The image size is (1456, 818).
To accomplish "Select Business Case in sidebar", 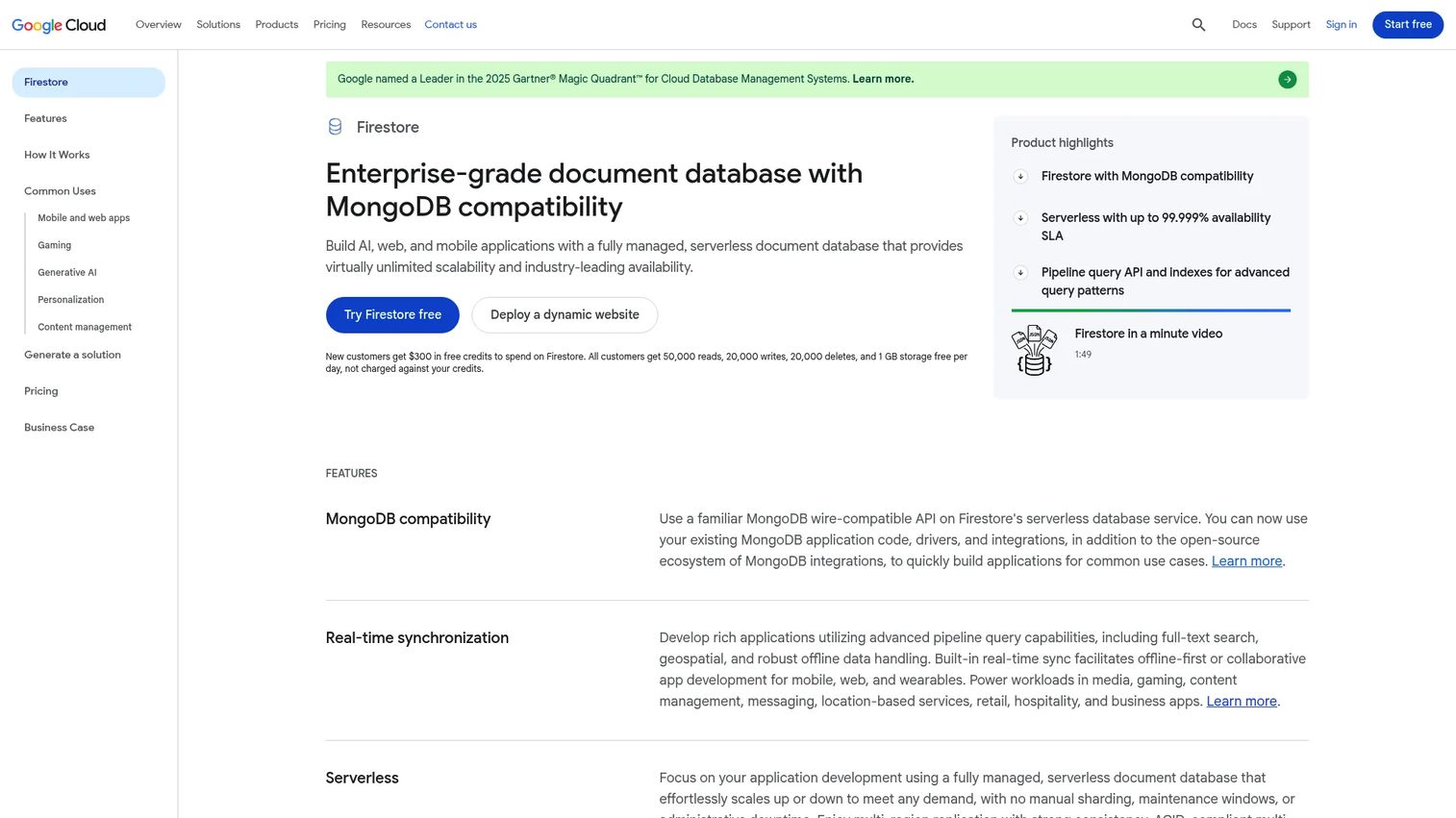I will coord(60,428).
